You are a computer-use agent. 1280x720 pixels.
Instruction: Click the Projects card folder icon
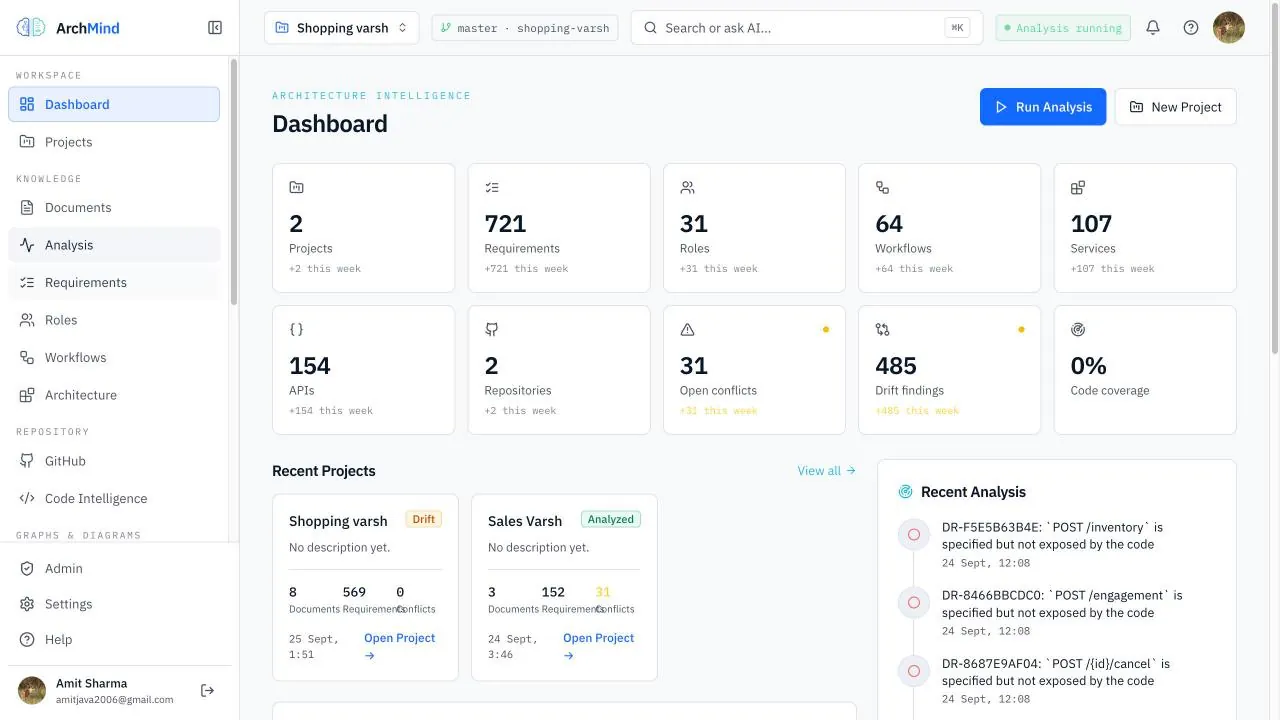tap(296, 187)
